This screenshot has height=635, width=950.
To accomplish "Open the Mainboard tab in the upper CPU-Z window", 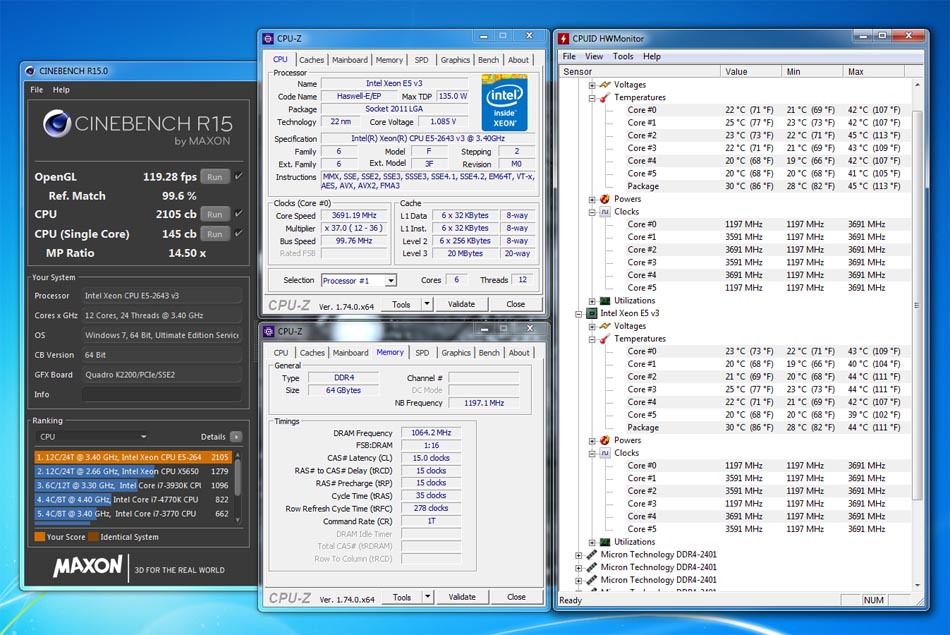I will tap(350, 60).
